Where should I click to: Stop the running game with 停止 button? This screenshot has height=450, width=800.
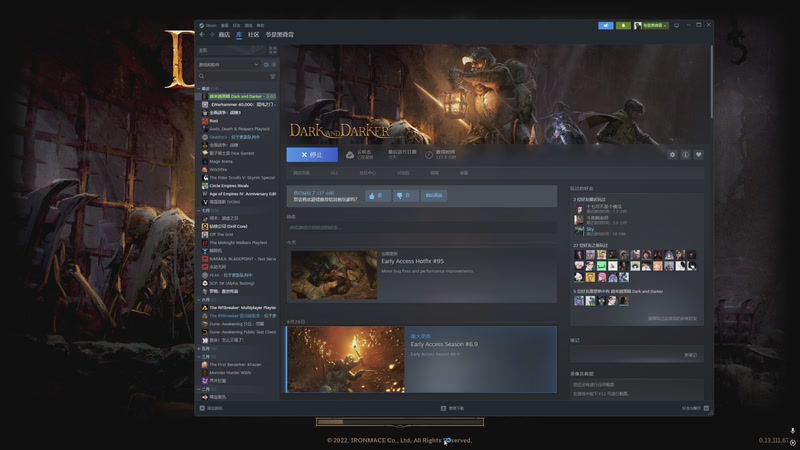coord(312,155)
